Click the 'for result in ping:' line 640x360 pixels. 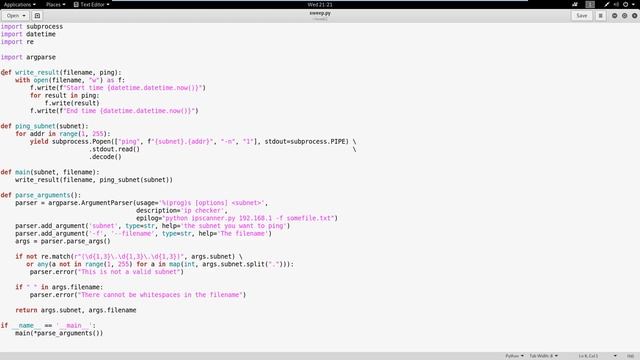[x=64, y=96]
